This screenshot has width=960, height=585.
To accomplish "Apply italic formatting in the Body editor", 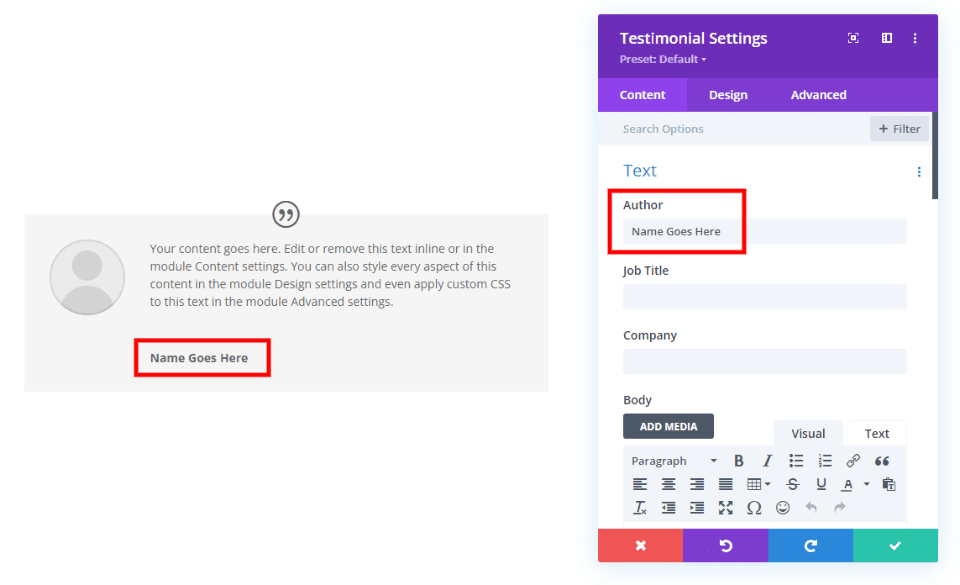I will click(x=769, y=460).
